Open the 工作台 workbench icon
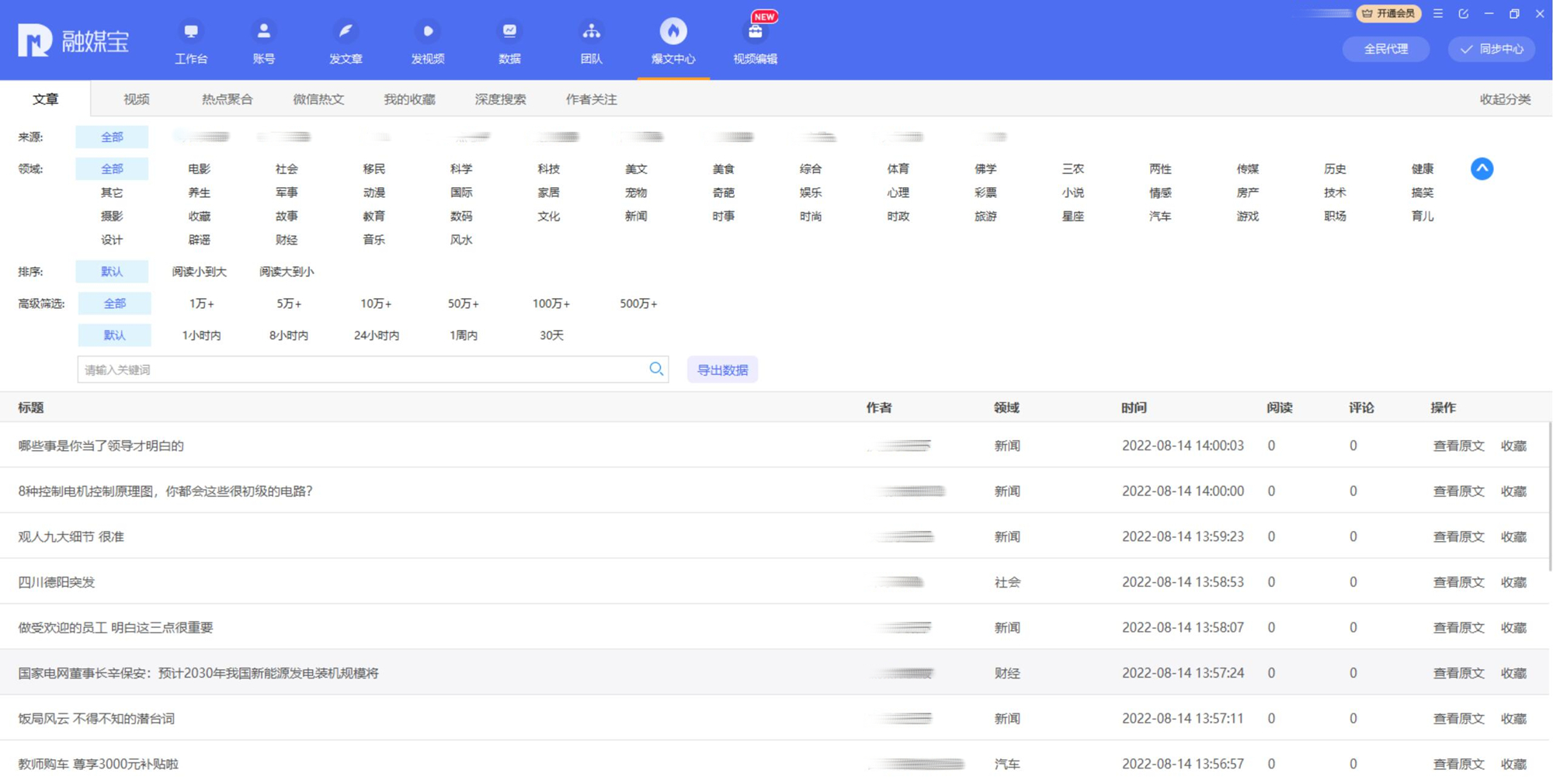Image resolution: width=1553 pixels, height=784 pixels. tap(191, 33)
